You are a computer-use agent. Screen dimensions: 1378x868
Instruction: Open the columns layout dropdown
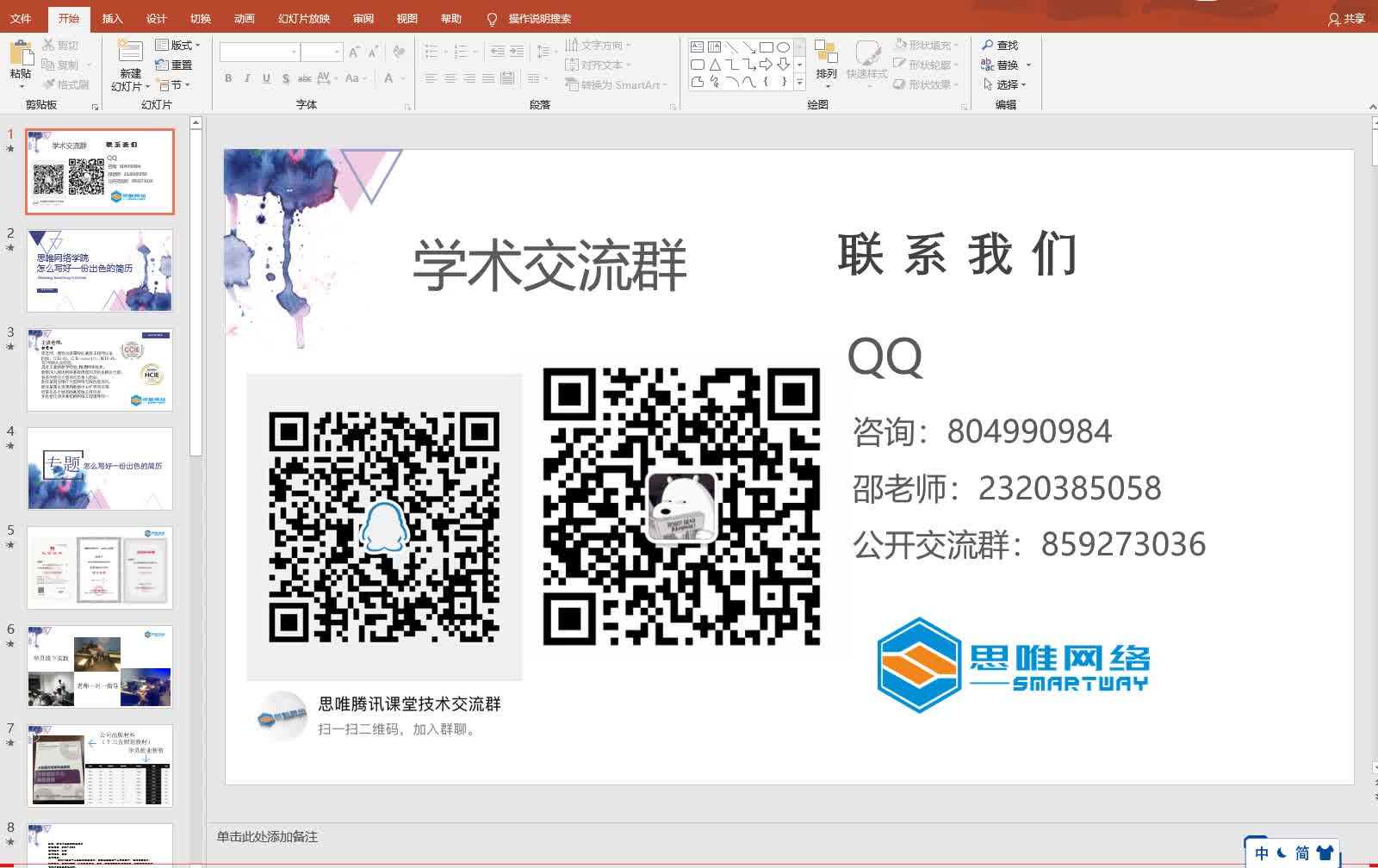(537, 78)
